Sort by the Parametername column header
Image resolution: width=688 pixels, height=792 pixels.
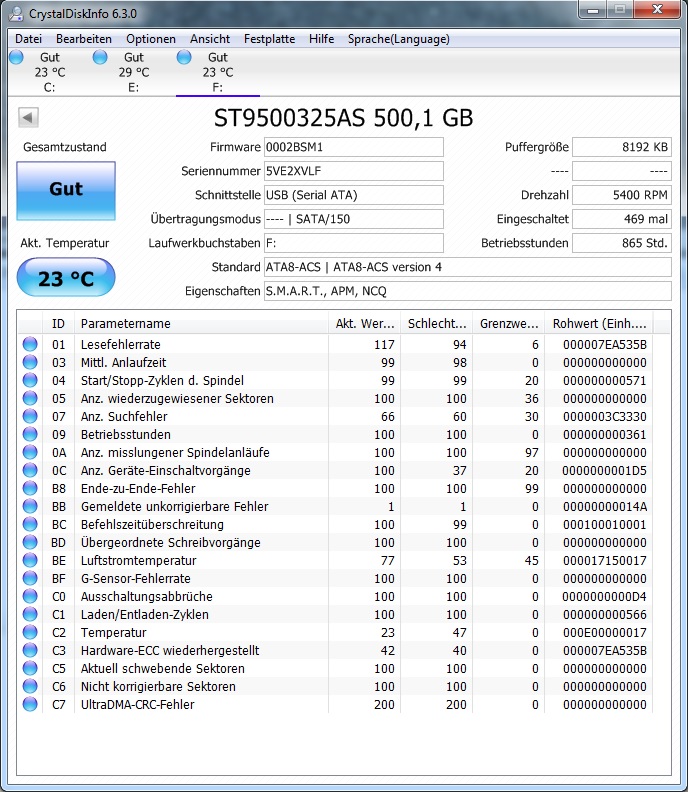point(201,323)
